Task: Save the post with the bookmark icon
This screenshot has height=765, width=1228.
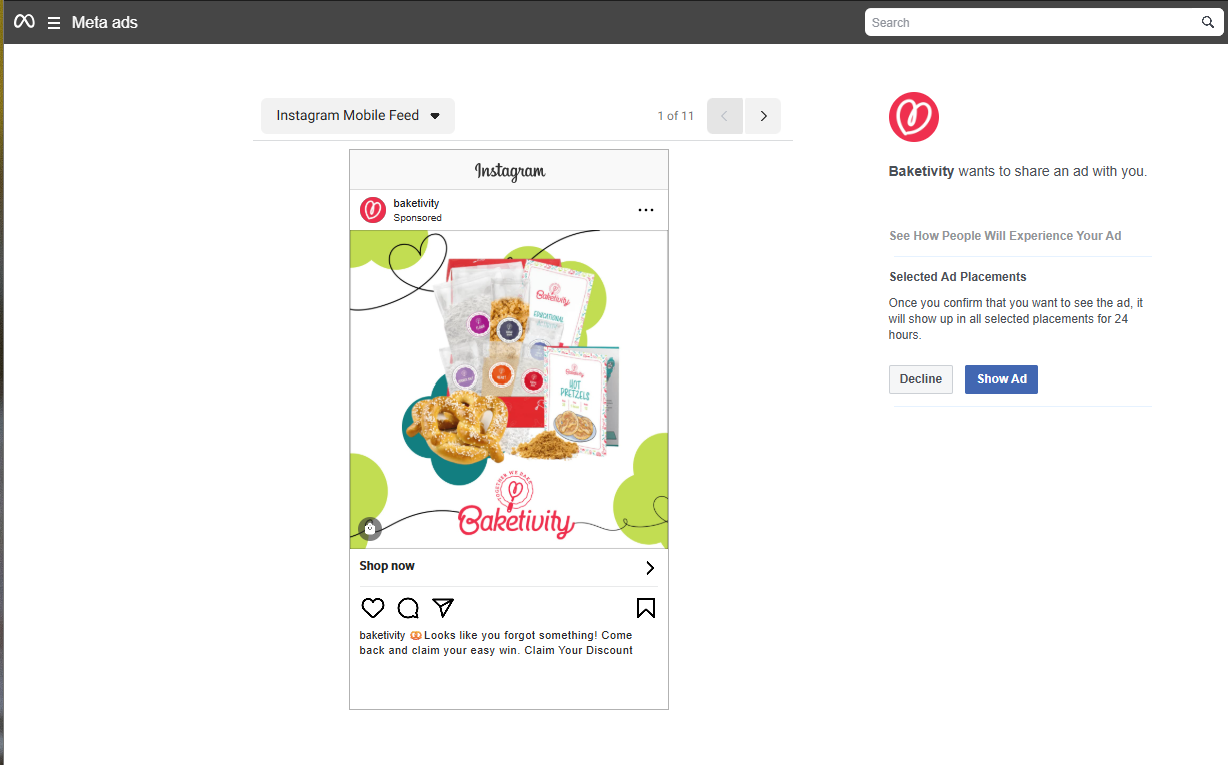Action: pos(646,608)
